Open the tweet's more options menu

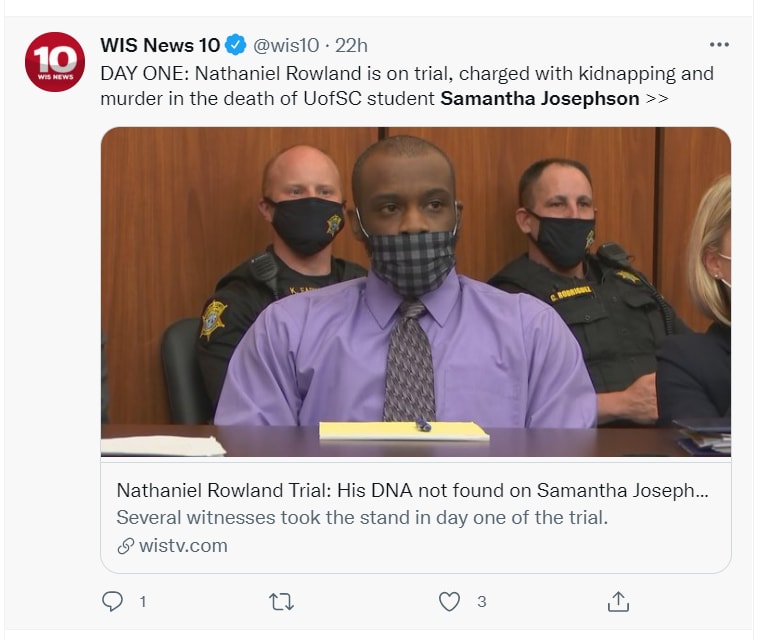719,45
